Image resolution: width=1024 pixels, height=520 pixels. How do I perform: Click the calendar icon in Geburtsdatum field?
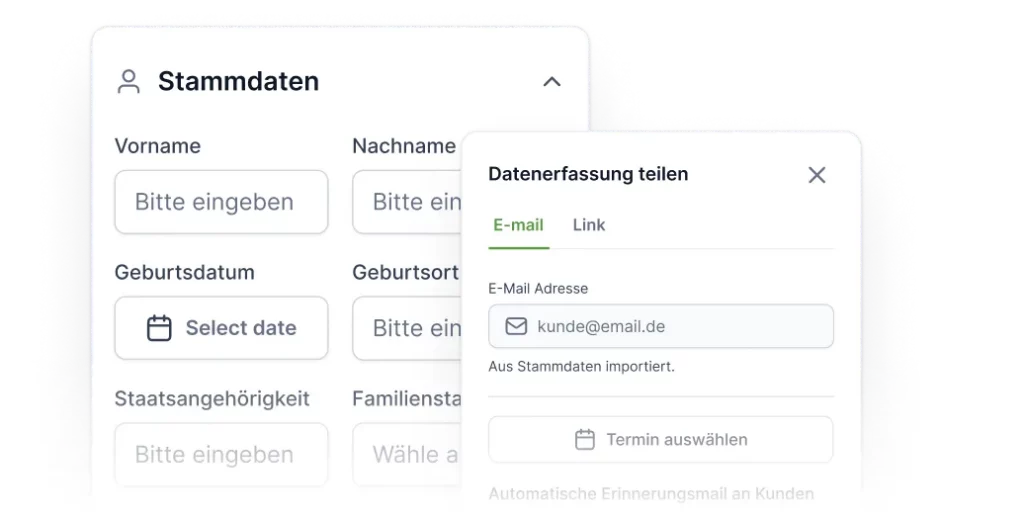(x=159, y=328)
